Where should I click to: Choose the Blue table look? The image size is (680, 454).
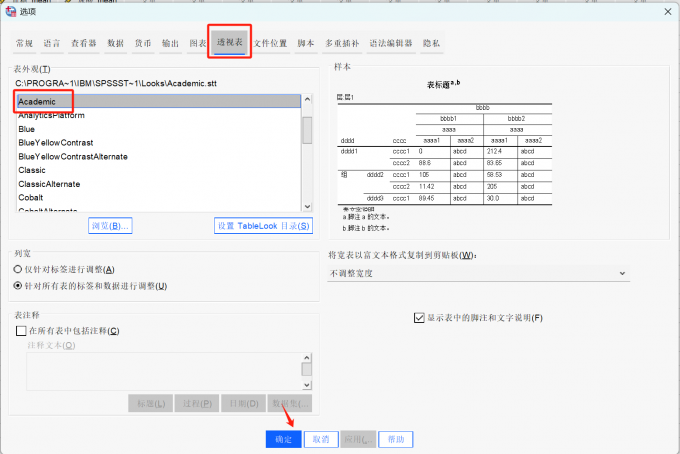pos(159,129)
